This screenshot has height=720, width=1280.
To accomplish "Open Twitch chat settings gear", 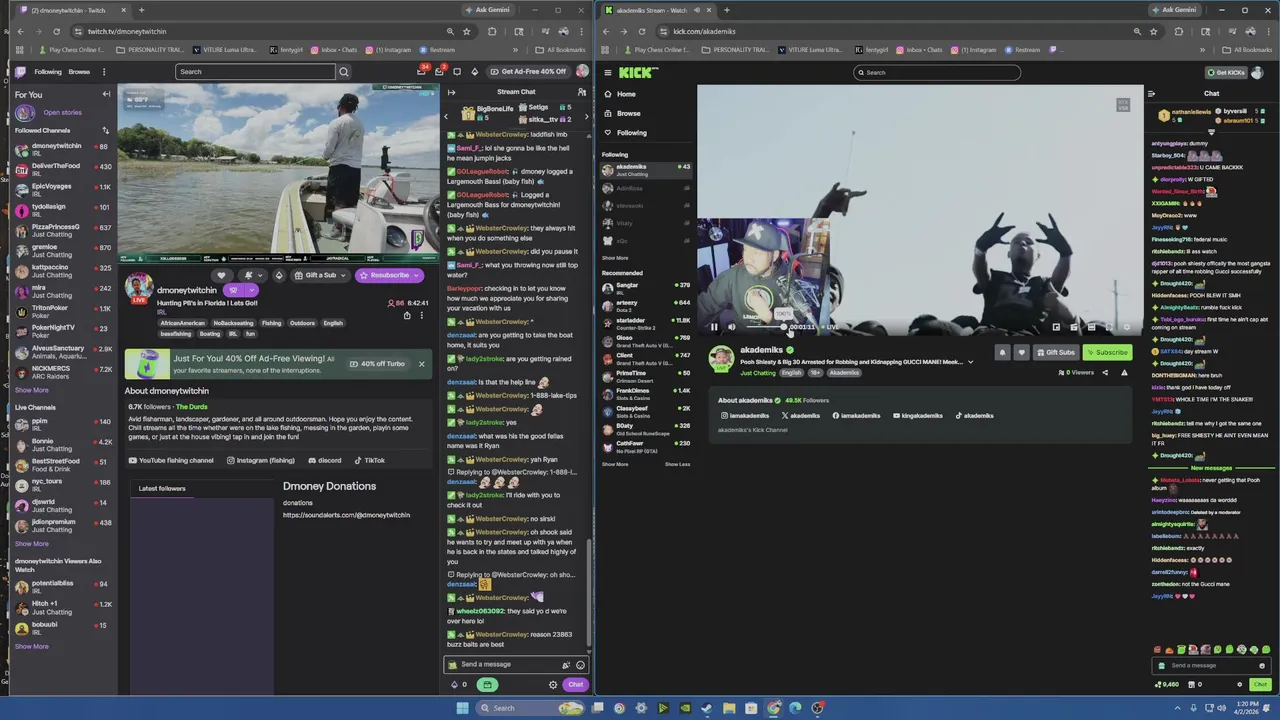I will [552, 685].
